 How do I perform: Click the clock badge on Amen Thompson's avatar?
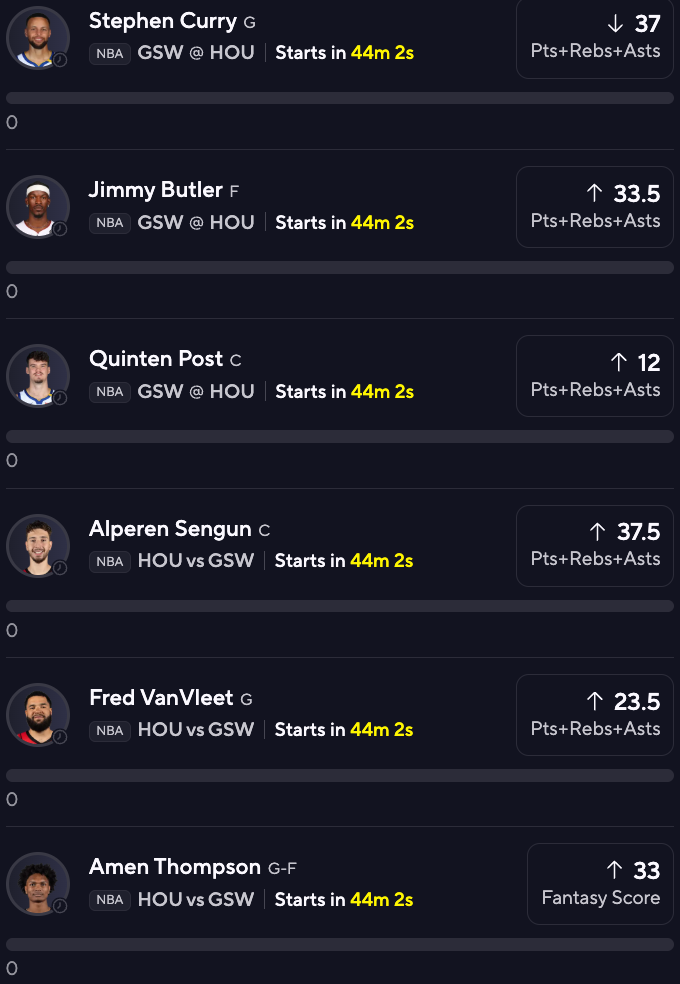pos(60,906)
